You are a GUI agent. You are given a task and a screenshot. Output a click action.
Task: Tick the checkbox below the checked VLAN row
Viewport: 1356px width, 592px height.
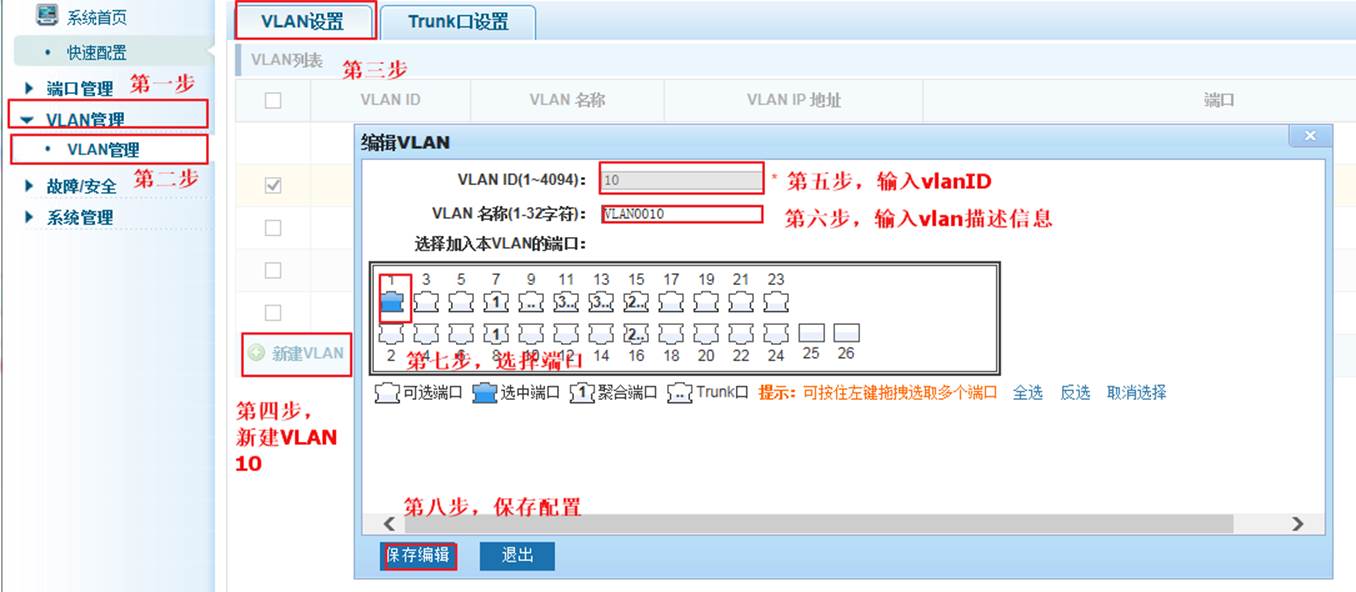(273, 228)
